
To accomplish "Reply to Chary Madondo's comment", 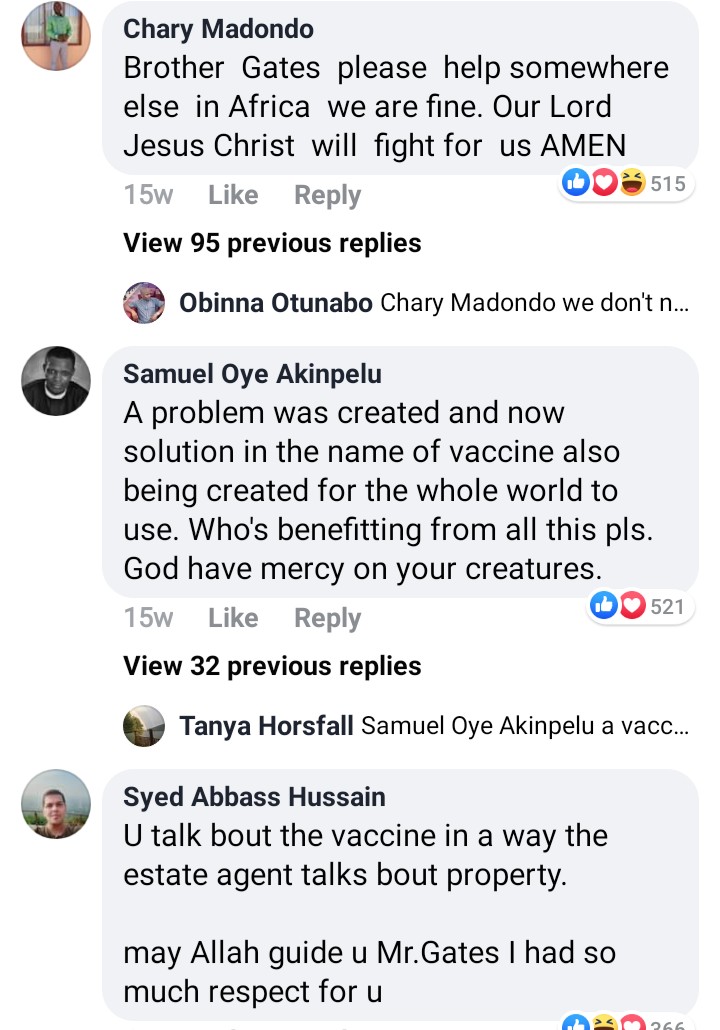I will pyautogui.click(x=327, y=195).
